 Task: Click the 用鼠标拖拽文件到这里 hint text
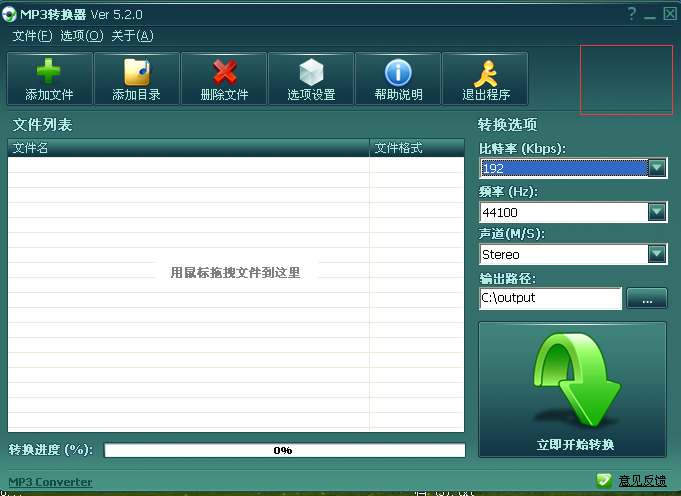click(235, 272)
